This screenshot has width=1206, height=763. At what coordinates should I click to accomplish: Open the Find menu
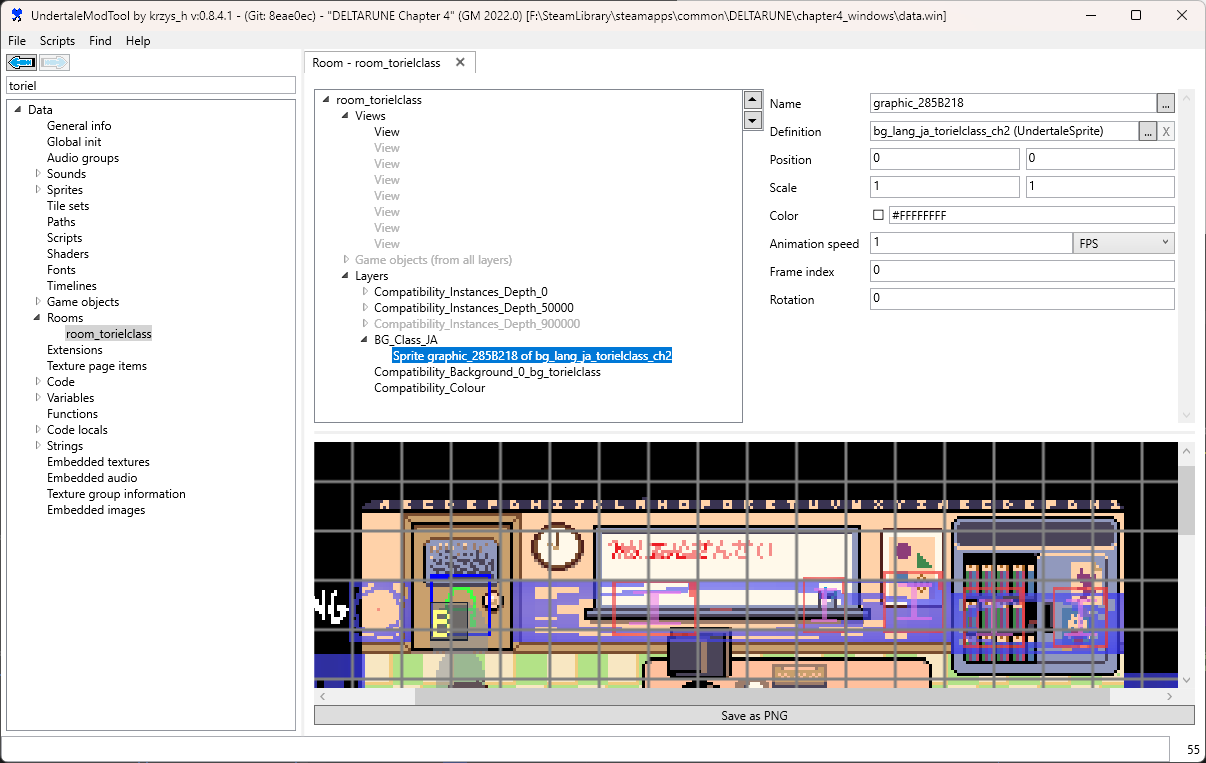[100, 41]
